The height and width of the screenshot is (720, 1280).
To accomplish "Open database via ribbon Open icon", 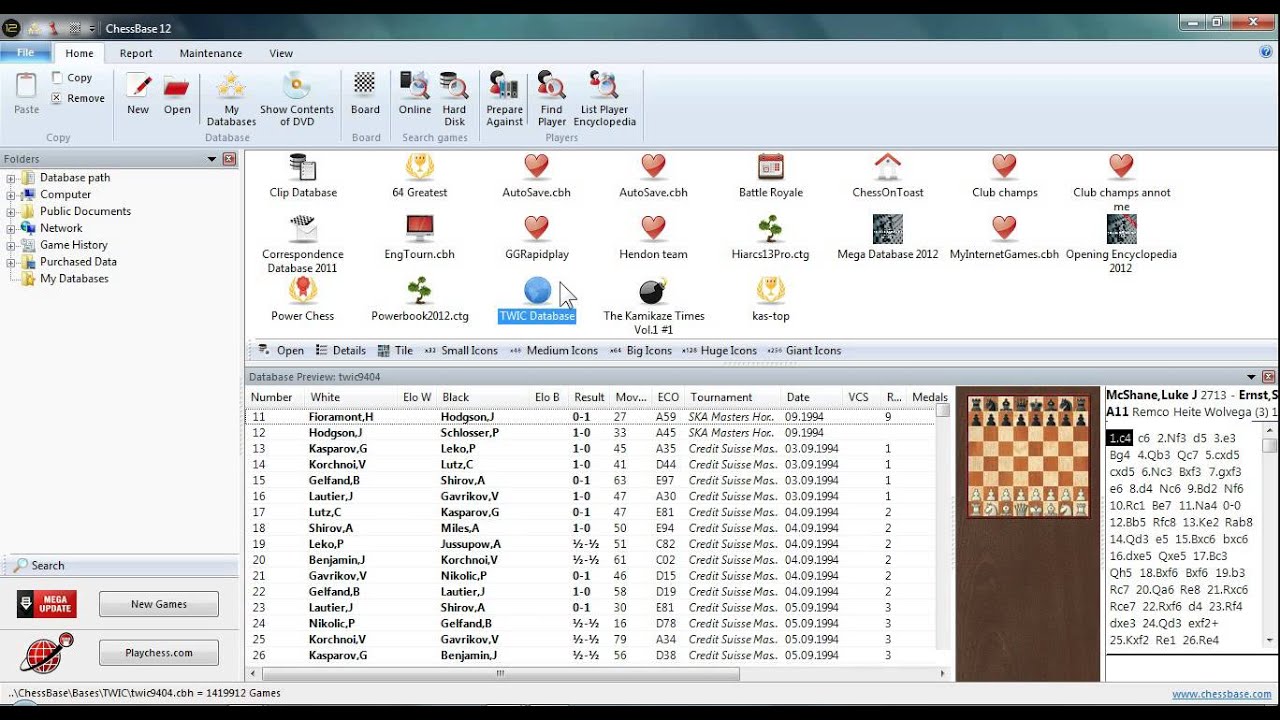I will pyautogui.click(x=177, y=93).
